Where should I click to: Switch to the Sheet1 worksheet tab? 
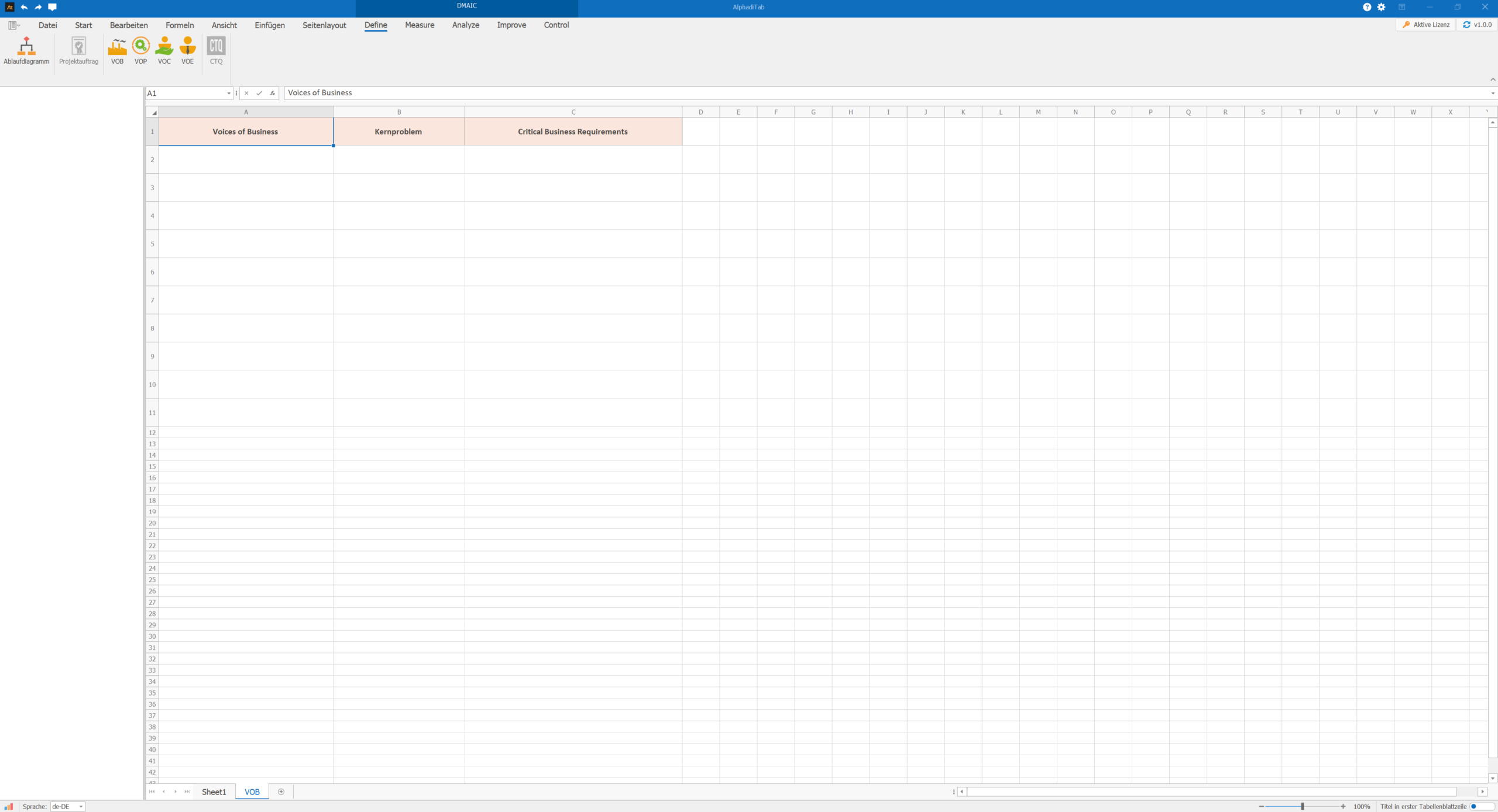pyautogui.click(x=214, y=792)
